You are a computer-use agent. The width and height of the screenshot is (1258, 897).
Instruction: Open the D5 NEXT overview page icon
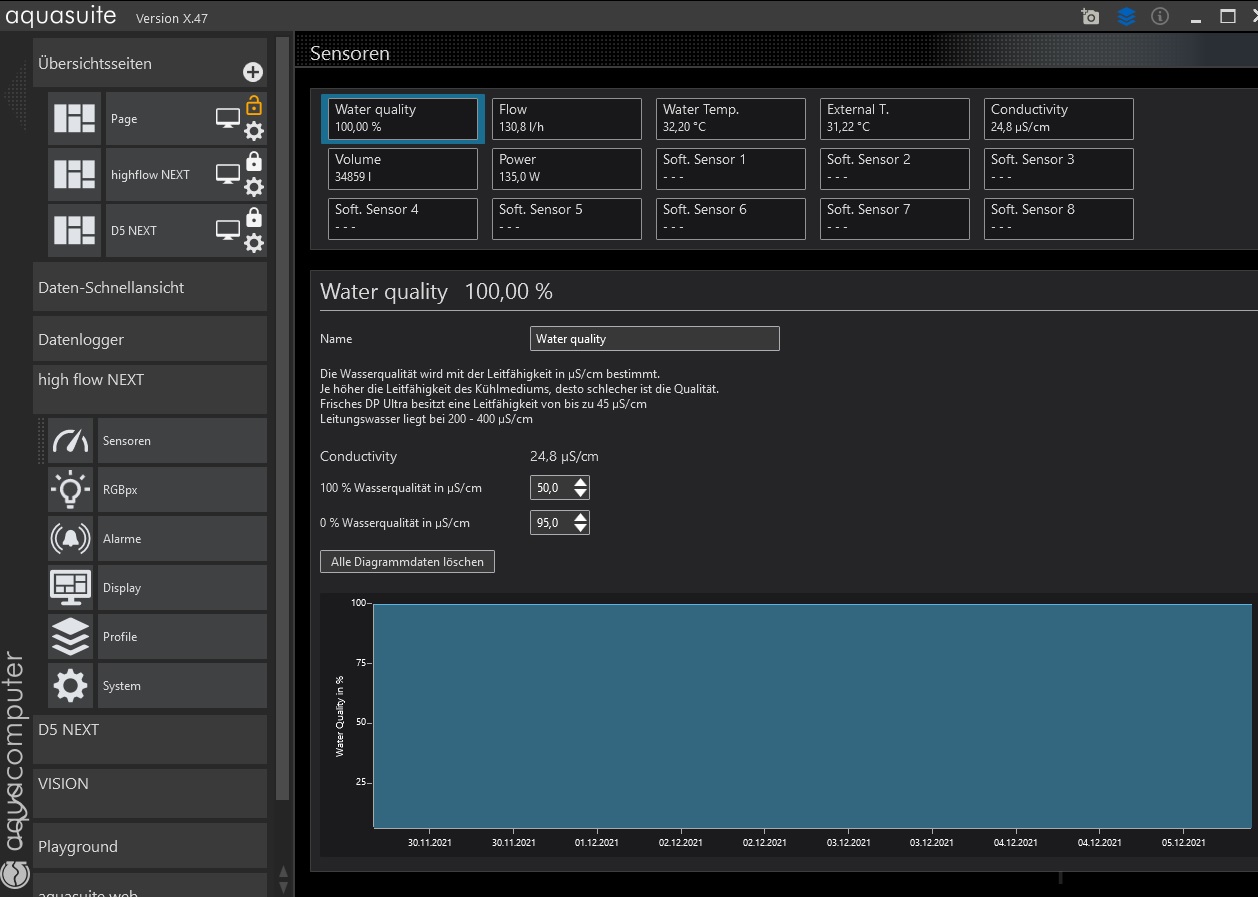75,230
